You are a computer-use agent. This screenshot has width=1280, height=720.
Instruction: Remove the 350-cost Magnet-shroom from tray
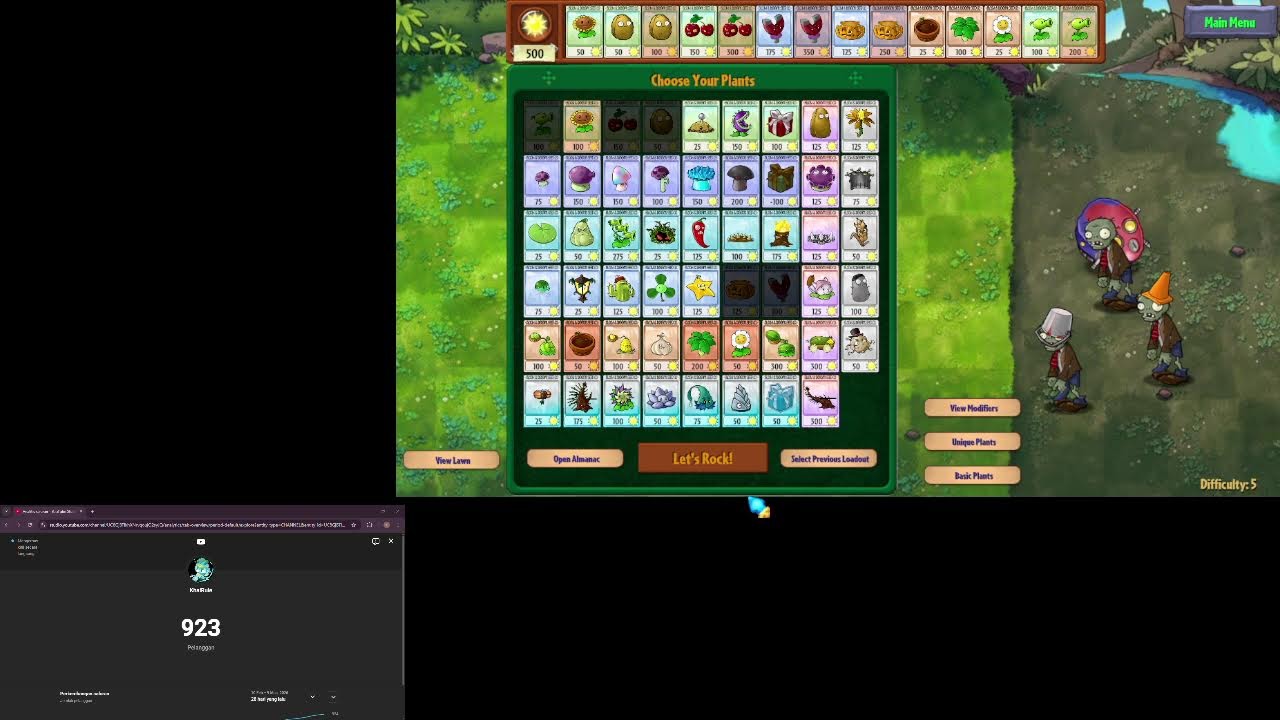coord(812,32)
